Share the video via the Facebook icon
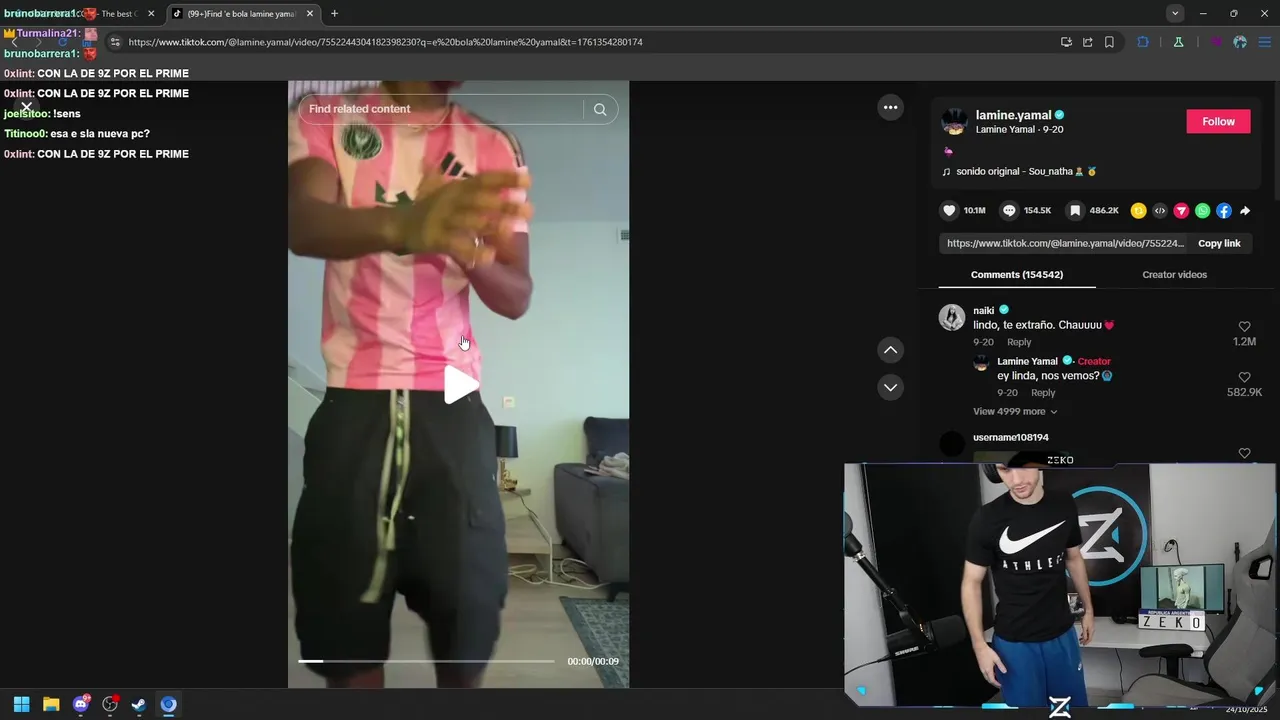The height and width of the screenshot is (720, 1280). pos(1224,211)
